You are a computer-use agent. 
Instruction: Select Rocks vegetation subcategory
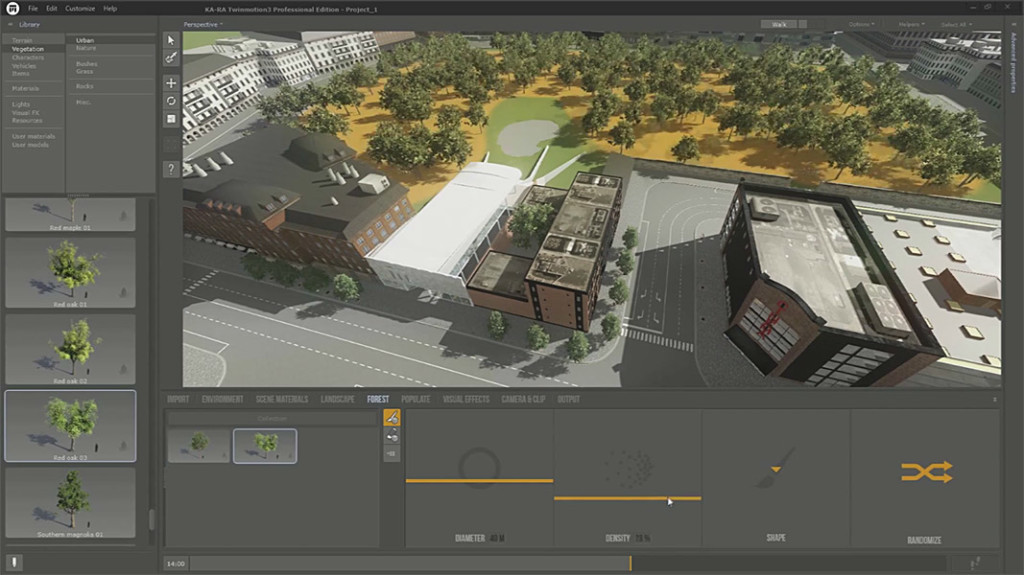click(84, 86)
